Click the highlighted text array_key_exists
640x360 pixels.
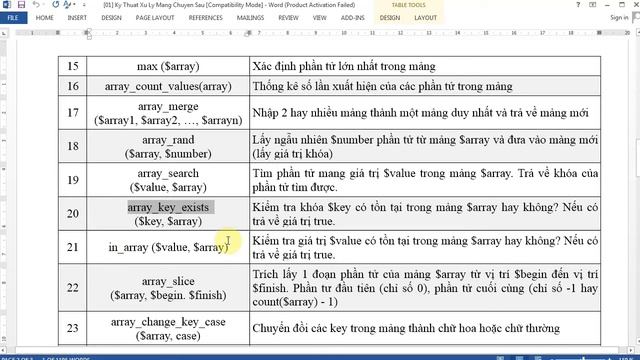click(168, 207)
